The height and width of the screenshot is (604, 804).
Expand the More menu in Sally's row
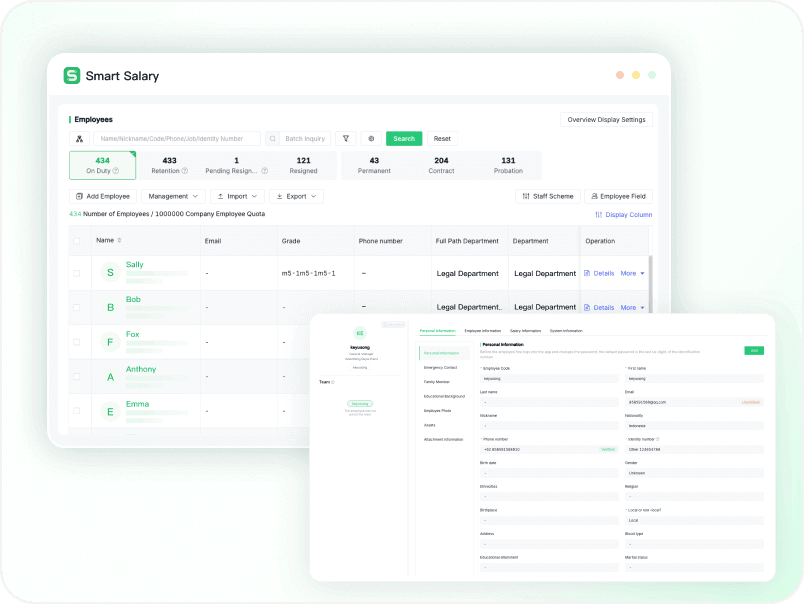tap(632, 273)
